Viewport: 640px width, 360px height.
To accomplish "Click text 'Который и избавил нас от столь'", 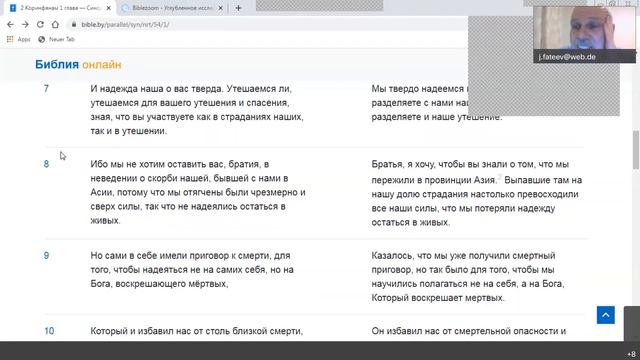I will tap(160, 331).
